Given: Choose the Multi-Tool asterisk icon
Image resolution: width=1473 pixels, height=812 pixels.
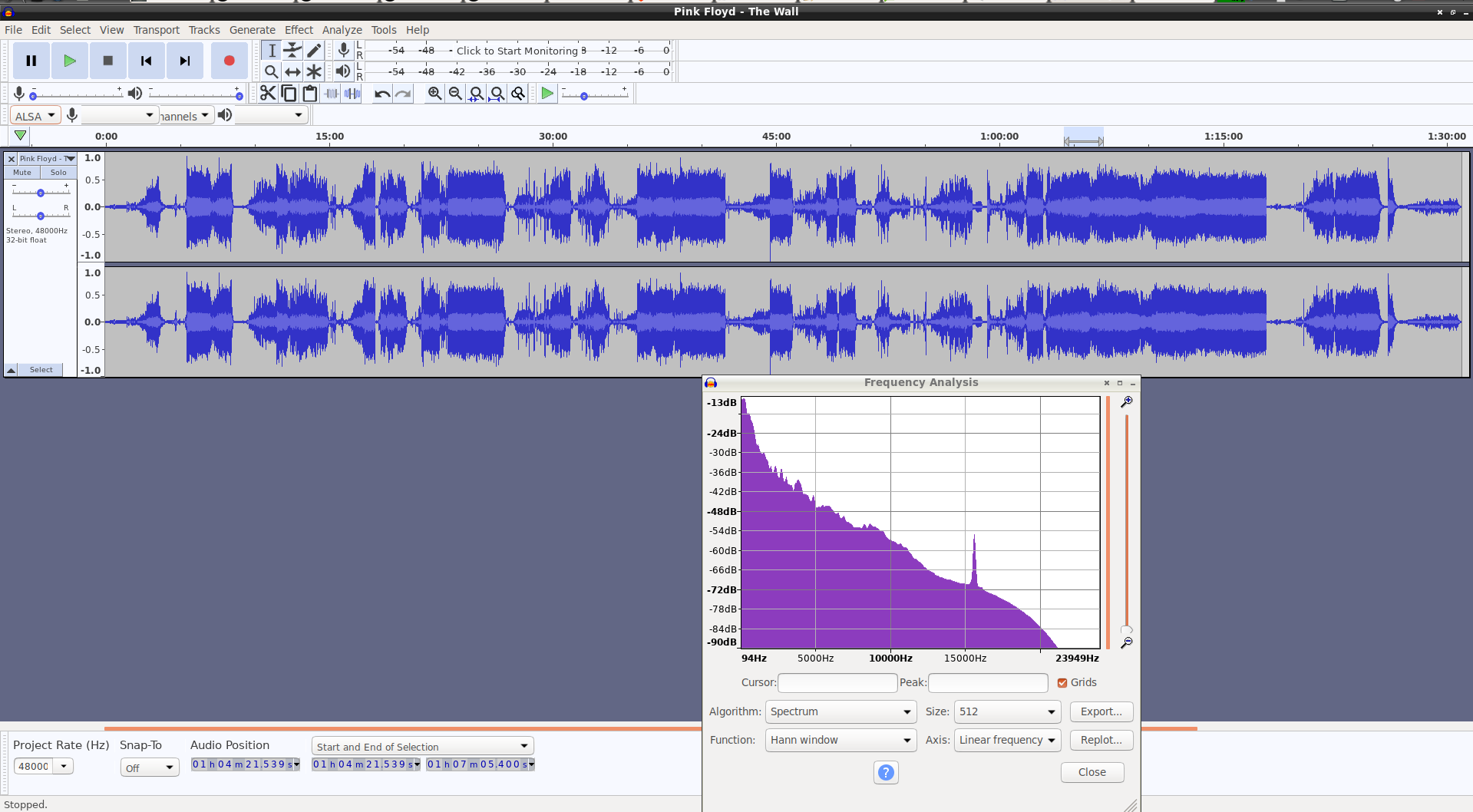Looking at the screenshot, I should tap(314, 71).
